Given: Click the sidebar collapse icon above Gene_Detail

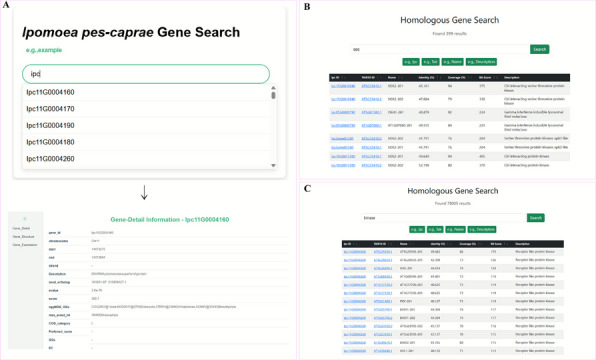Looking at the screenshot, I should [x=25, y=219].
